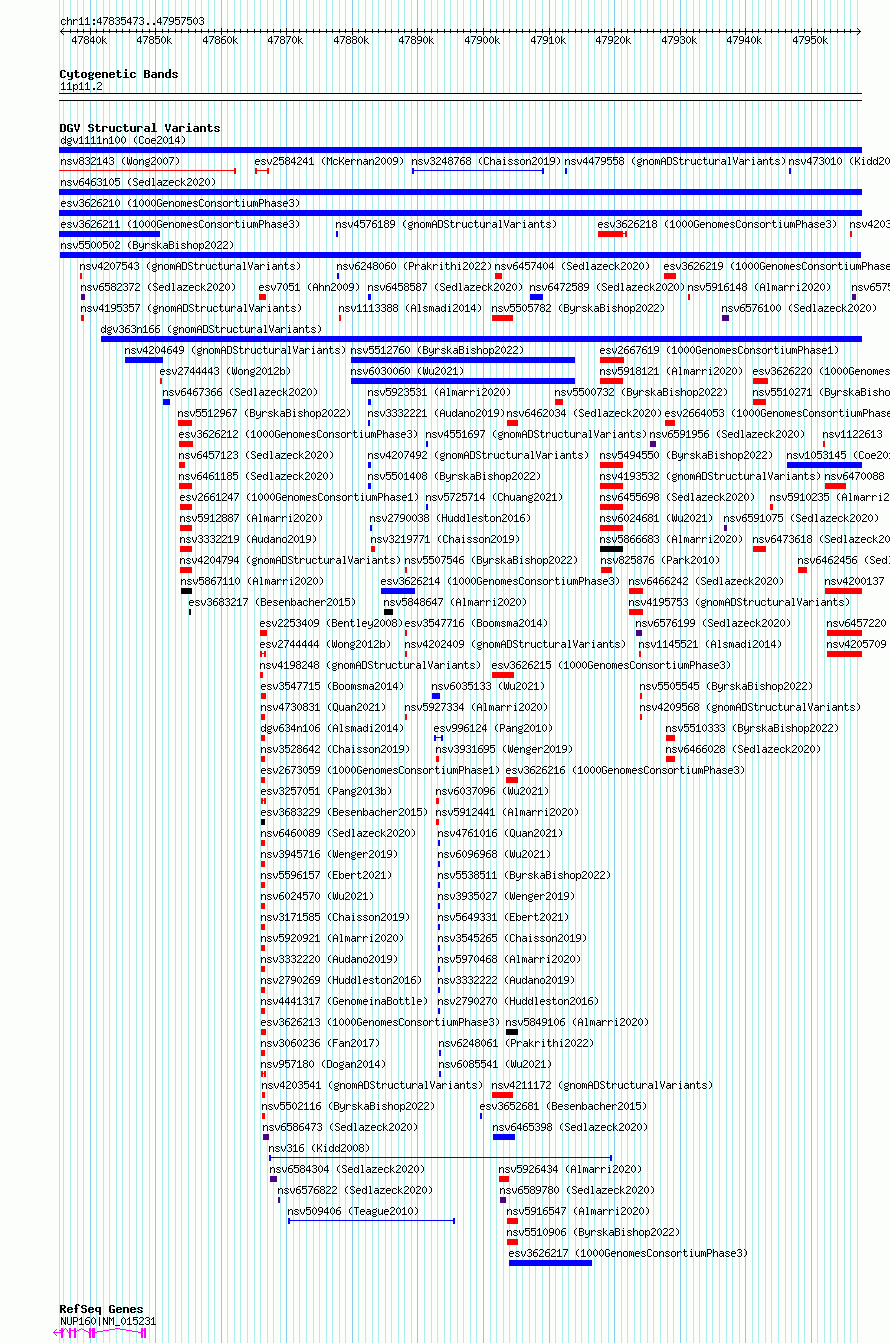Open the esv2744443 (Wong2012b) label
The width and height of the screenshot is (890, 1343).
[x=225, y=371]
